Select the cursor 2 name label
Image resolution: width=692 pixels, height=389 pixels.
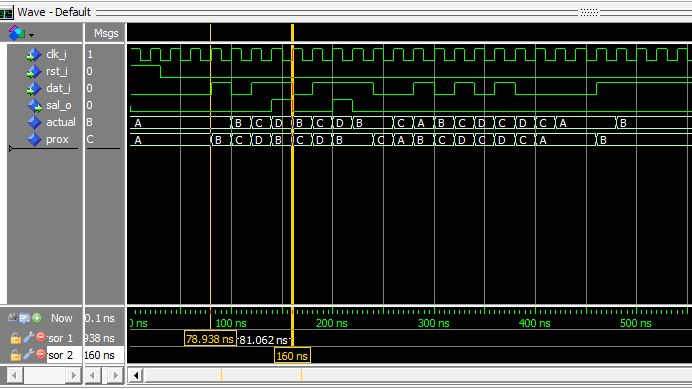(60, 355)
